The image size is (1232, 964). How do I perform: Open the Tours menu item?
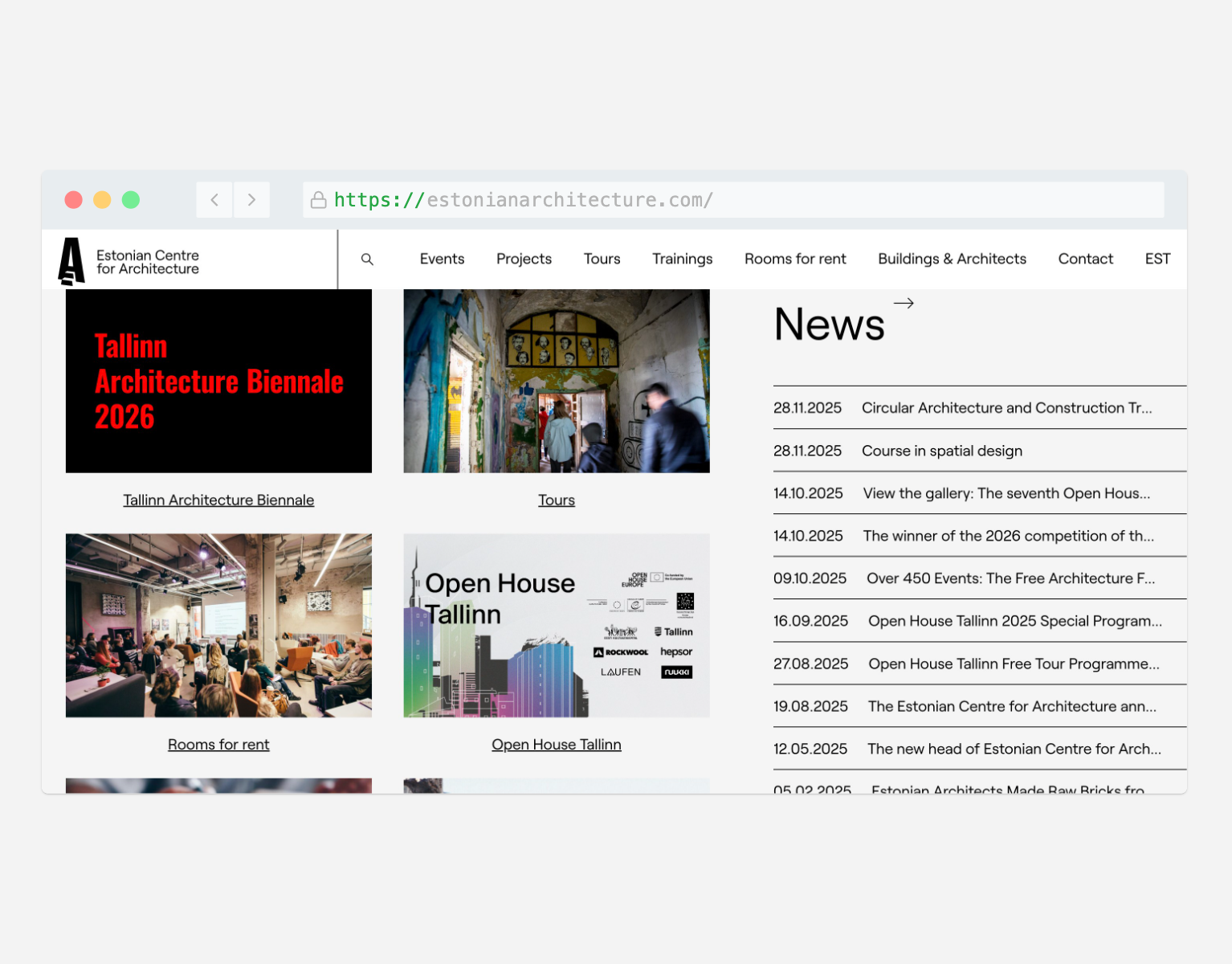click(602, 259)
